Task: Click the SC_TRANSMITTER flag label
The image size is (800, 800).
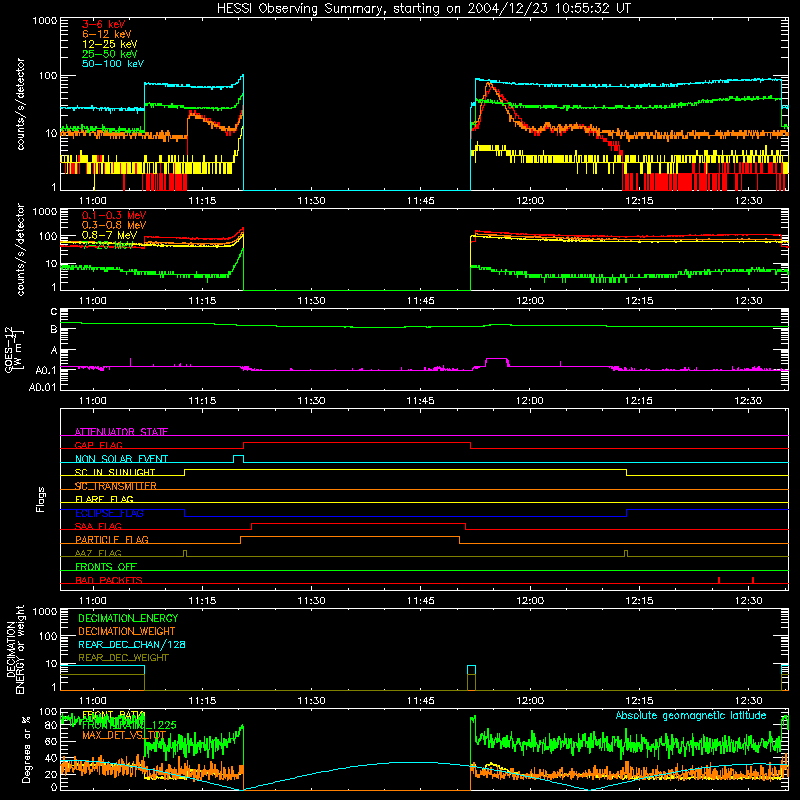Action: pos(116,486)
